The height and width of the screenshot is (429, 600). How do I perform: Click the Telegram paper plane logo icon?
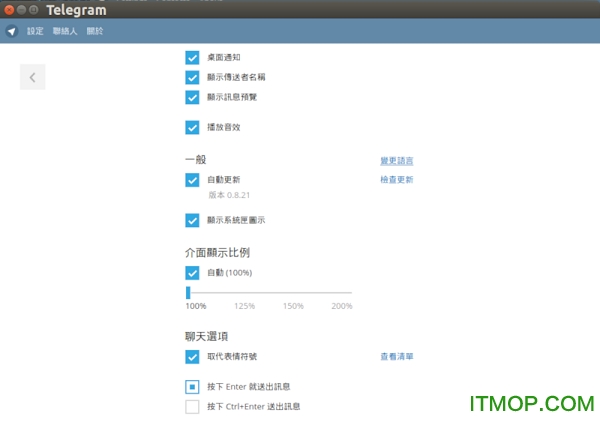coord(12,31)
